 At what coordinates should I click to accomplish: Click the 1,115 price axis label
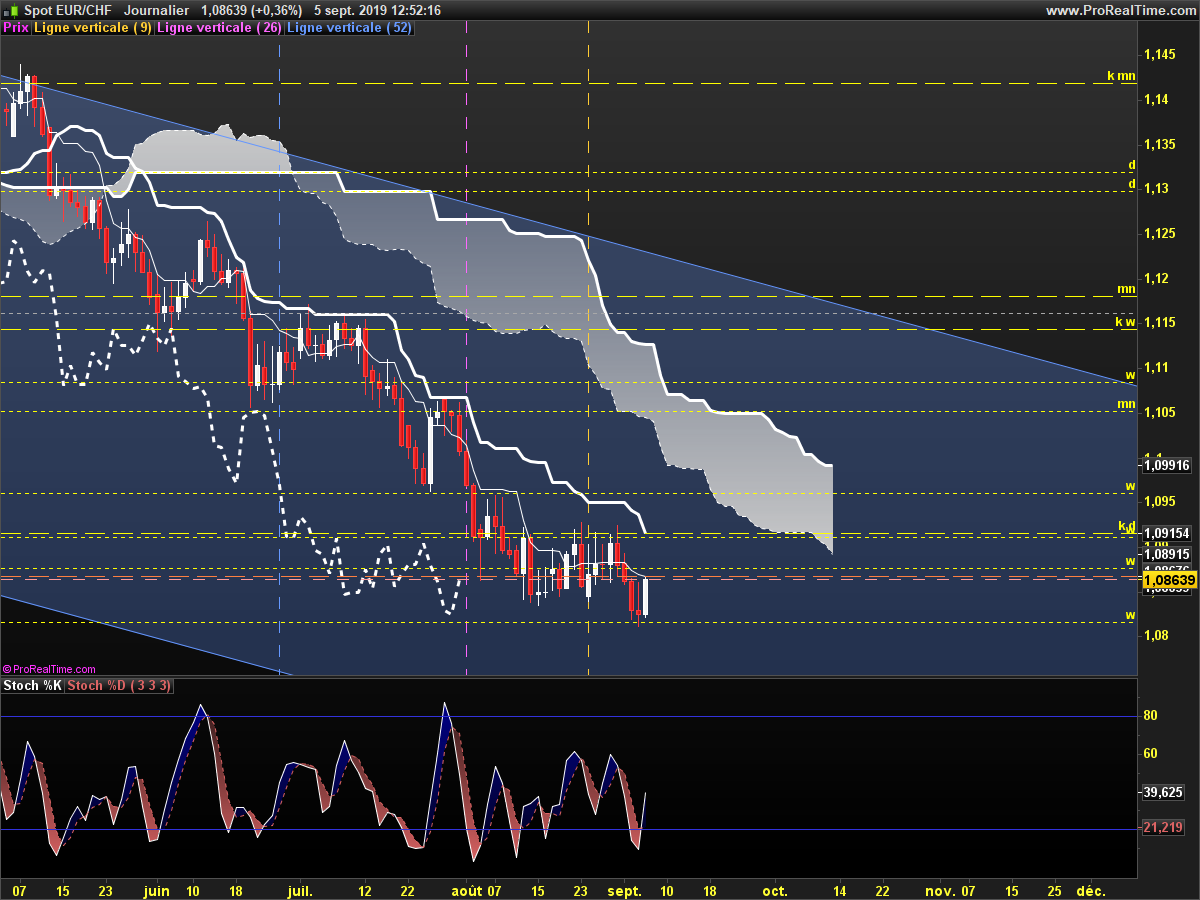[1158, 322]
